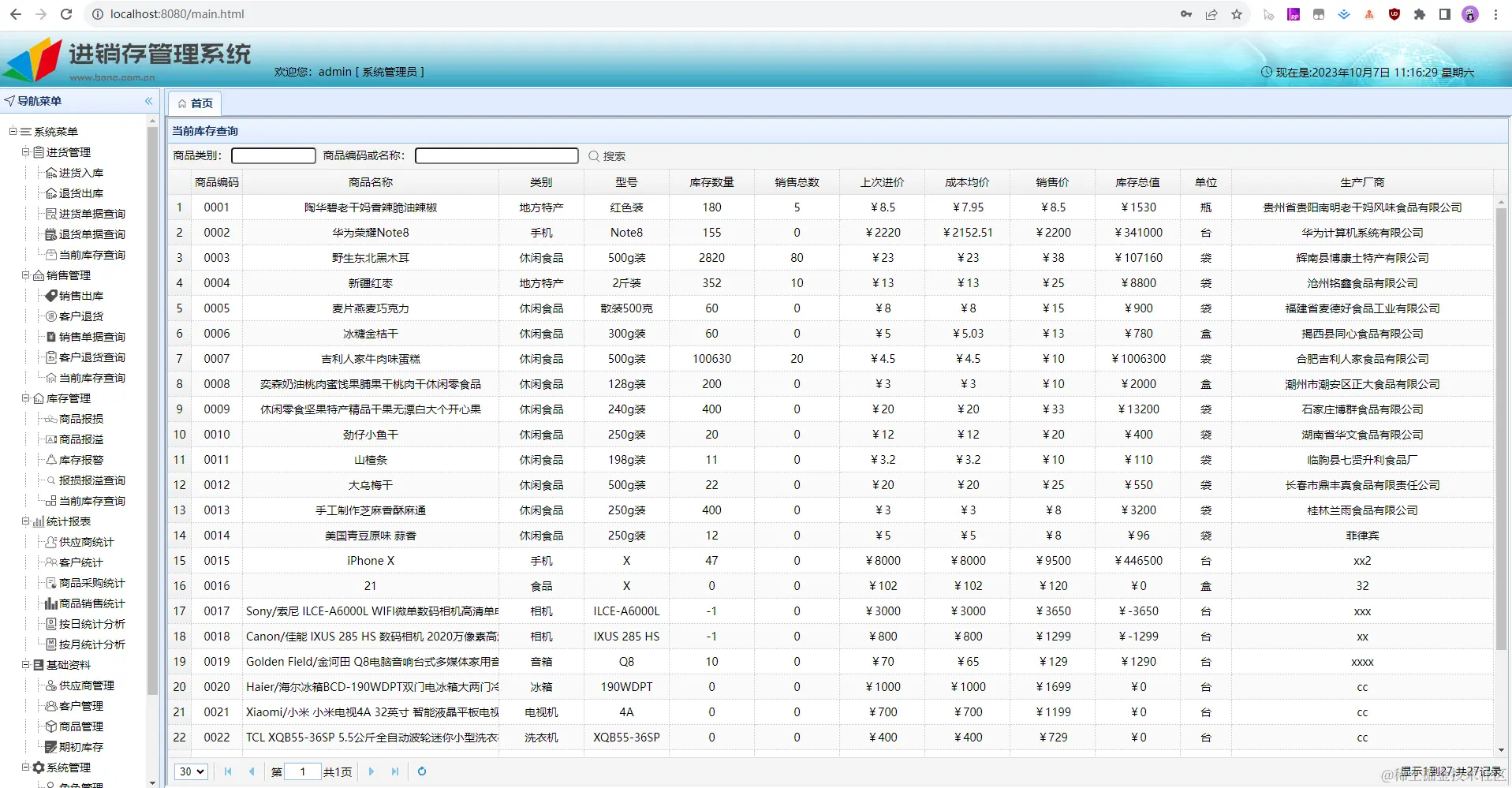1512x788 pixels.
Task: Open 供应商管理 under 基础资料
Action: point(86,685)
